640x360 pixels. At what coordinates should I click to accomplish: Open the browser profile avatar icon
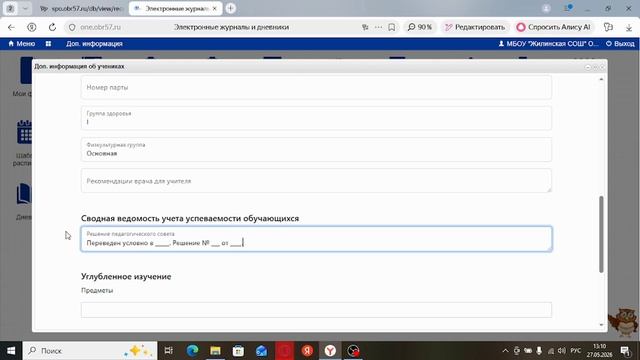point(546,8)
